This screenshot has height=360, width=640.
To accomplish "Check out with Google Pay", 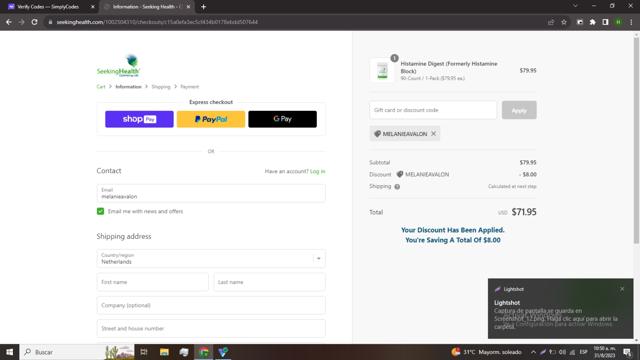I will 282,119.
